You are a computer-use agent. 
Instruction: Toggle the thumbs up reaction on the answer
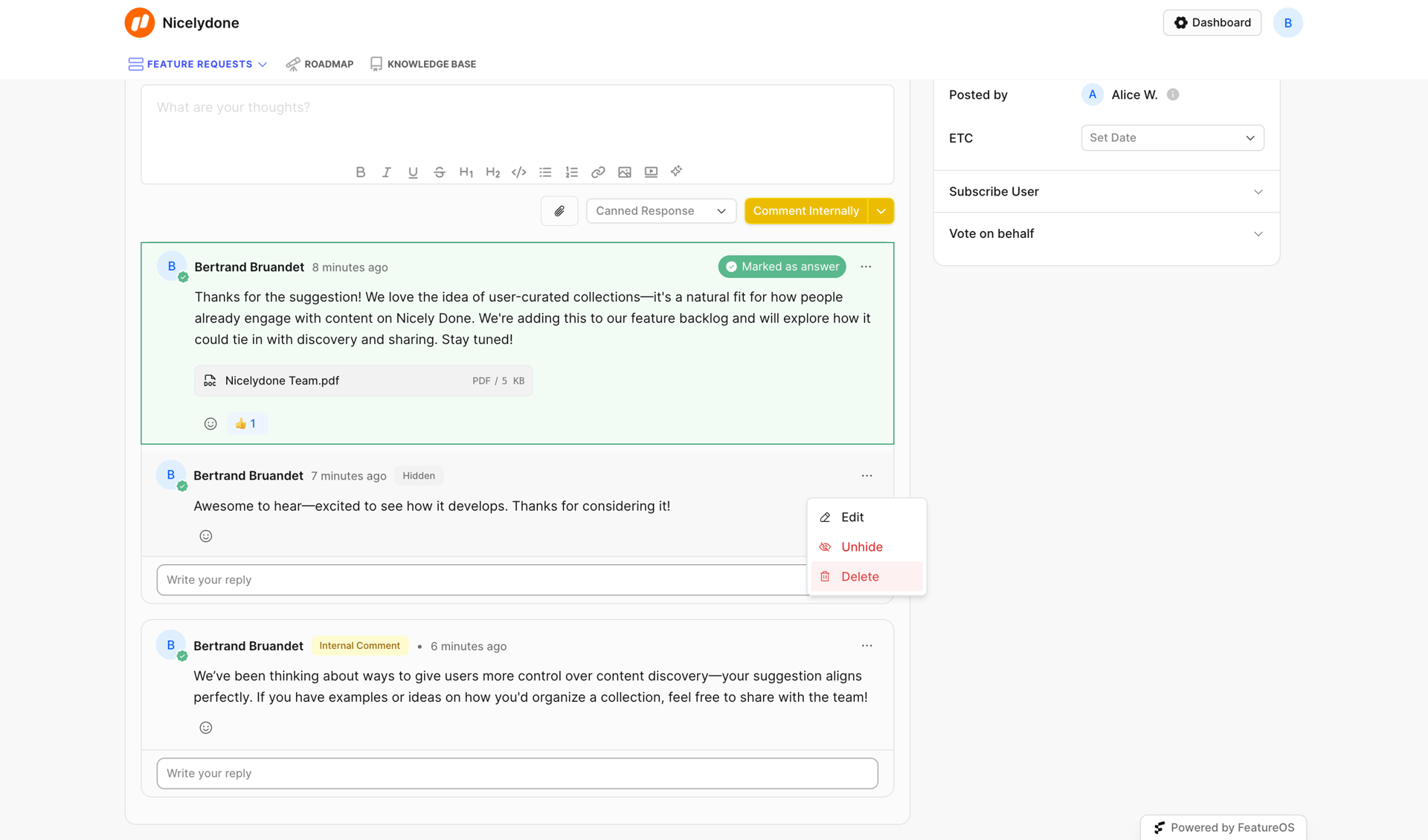(246, 423)
